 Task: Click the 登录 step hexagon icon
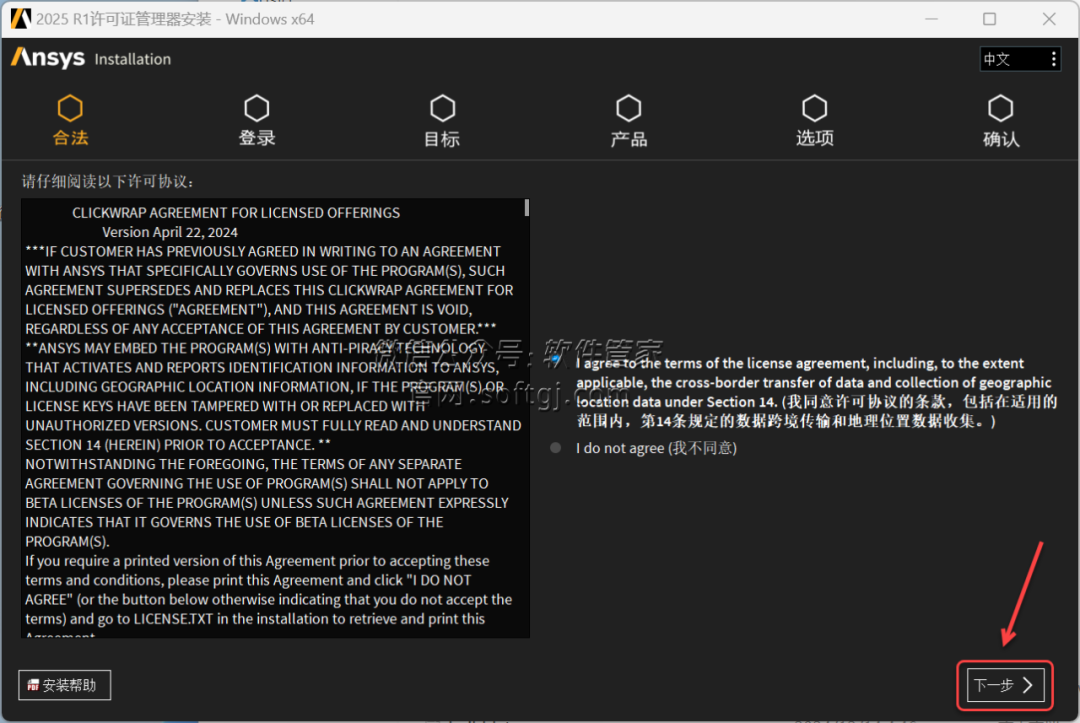pyautogui.click(x=256, y=108)
